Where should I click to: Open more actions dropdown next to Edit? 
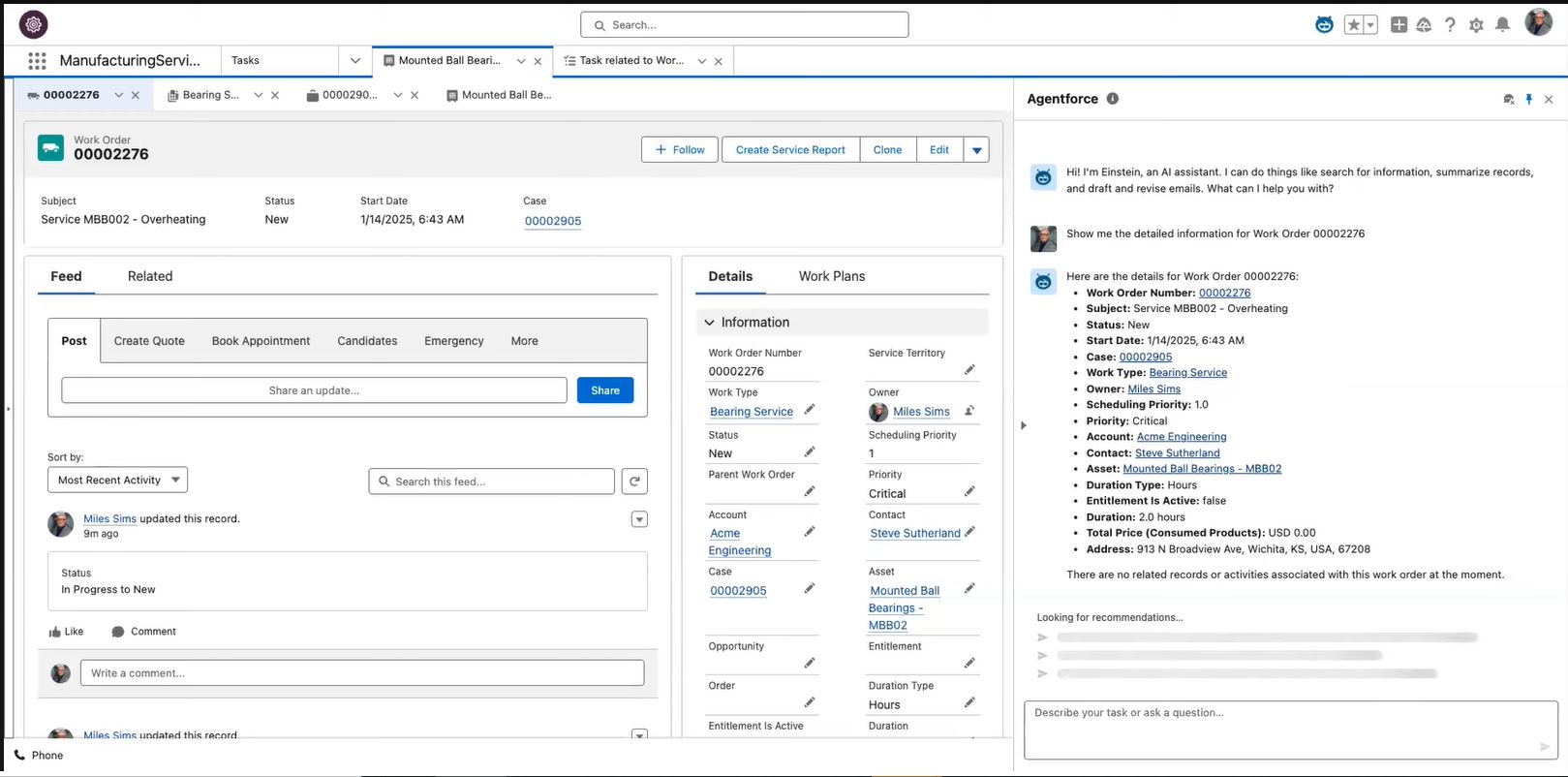976,150
